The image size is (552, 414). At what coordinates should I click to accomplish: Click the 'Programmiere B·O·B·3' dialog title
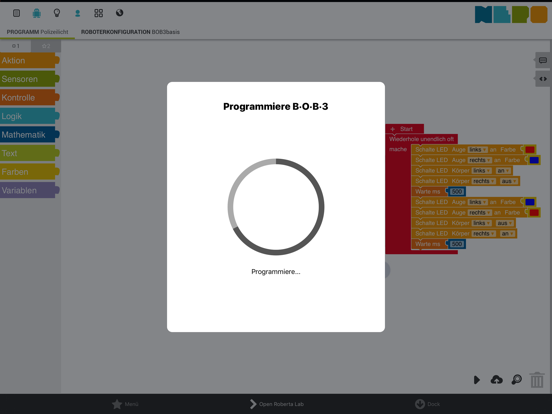(276, 106)
